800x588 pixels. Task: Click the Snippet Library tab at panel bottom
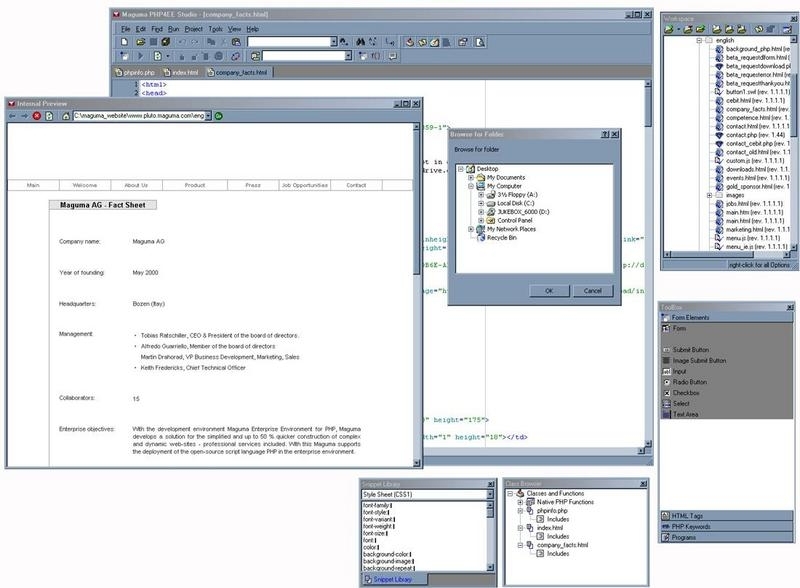point(394,579)
